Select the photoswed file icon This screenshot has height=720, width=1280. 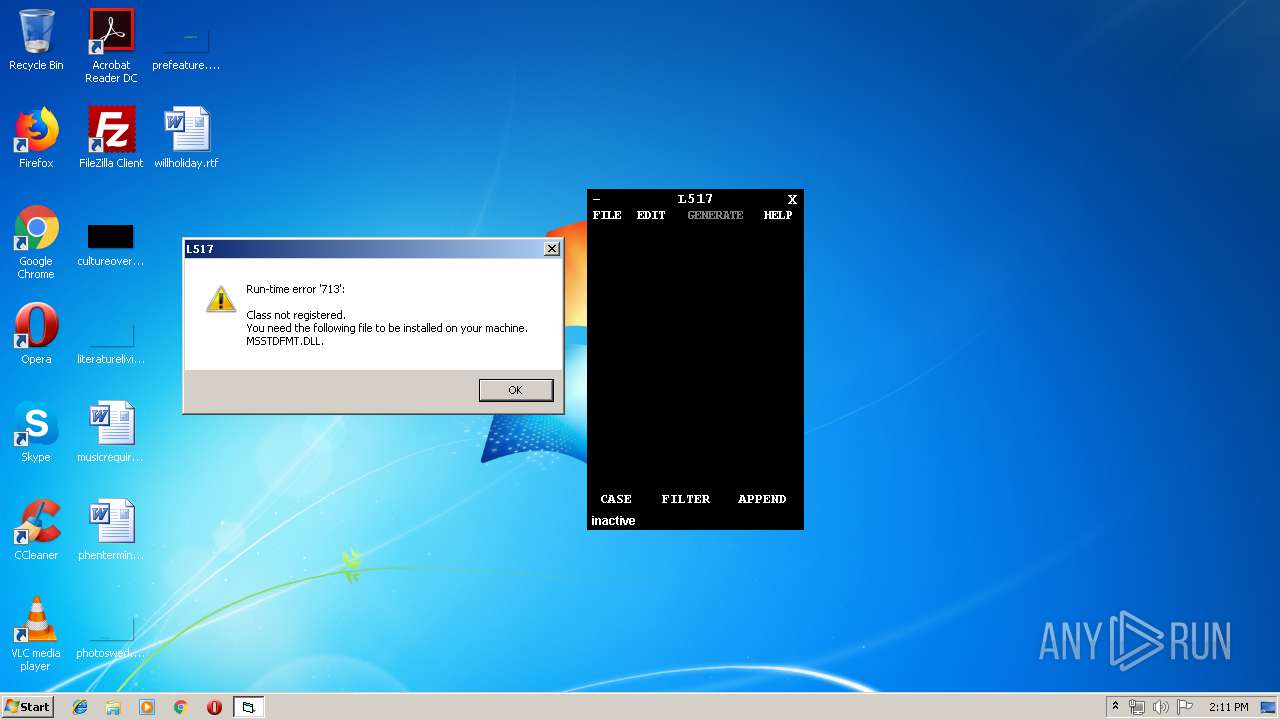(x=111, y=636)
